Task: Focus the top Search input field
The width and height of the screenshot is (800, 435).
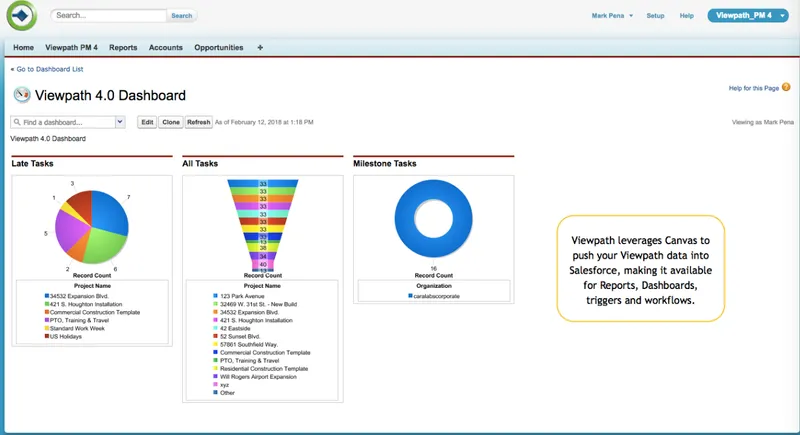Action: click(109, 15)
